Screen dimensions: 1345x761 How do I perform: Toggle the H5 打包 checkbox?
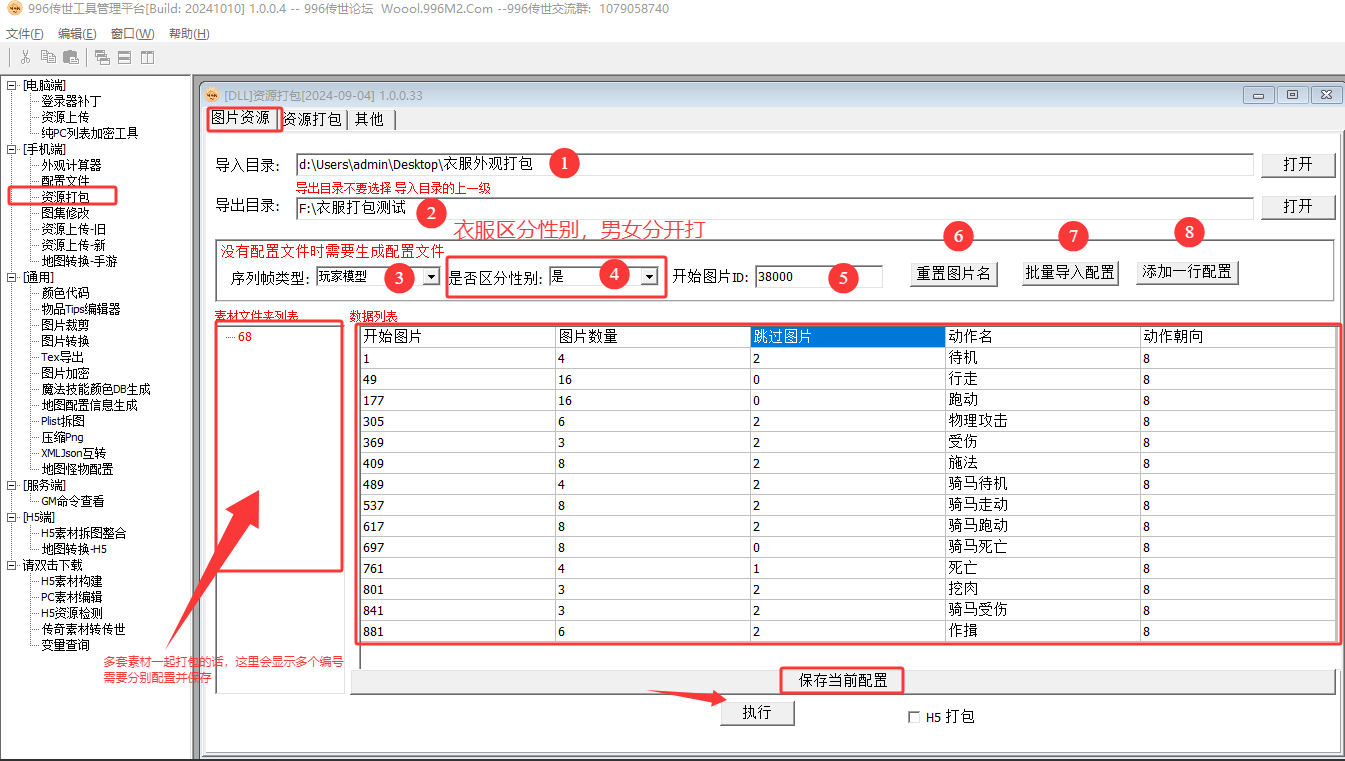point(913,717)
